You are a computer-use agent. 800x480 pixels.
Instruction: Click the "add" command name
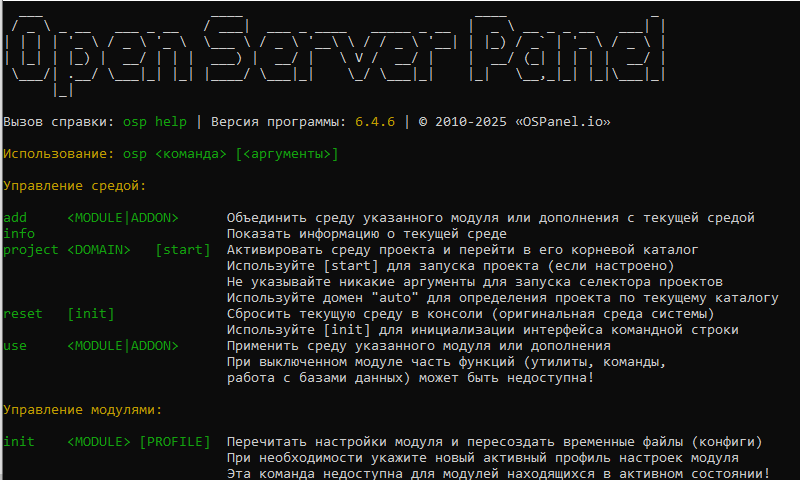[15, 218]
